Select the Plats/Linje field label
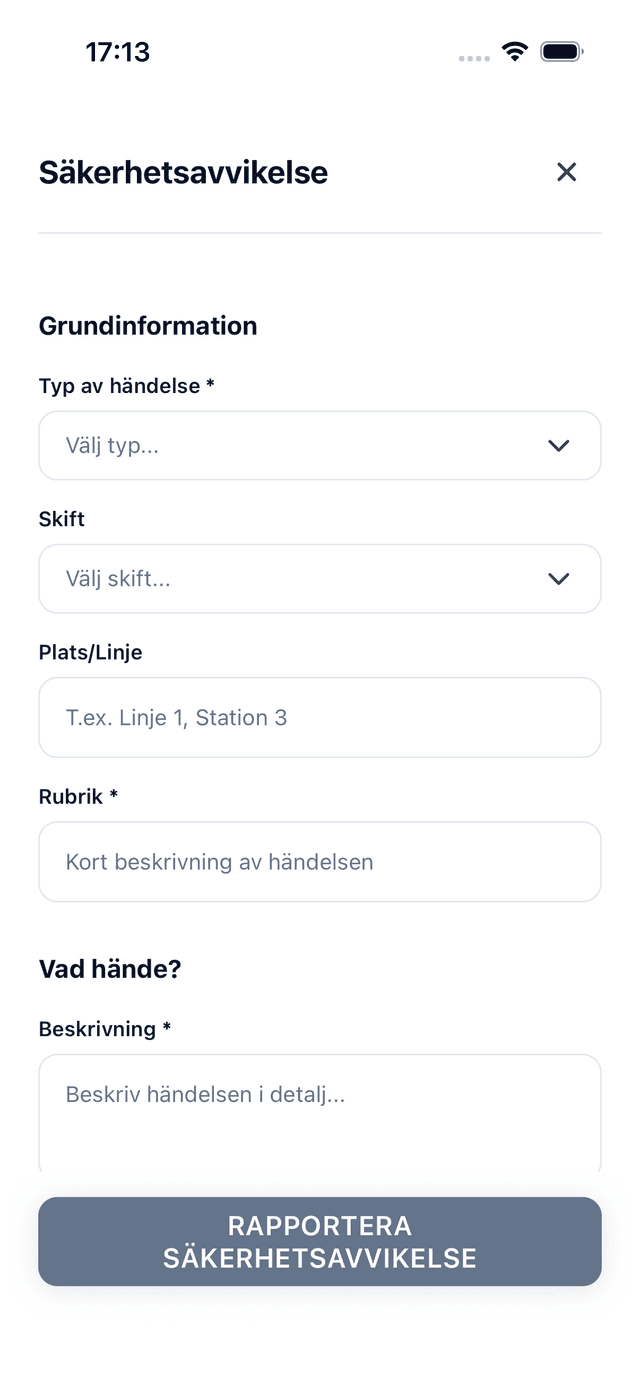The height and width of the screenshot is (1391, 640). click(x=90, y=652)
